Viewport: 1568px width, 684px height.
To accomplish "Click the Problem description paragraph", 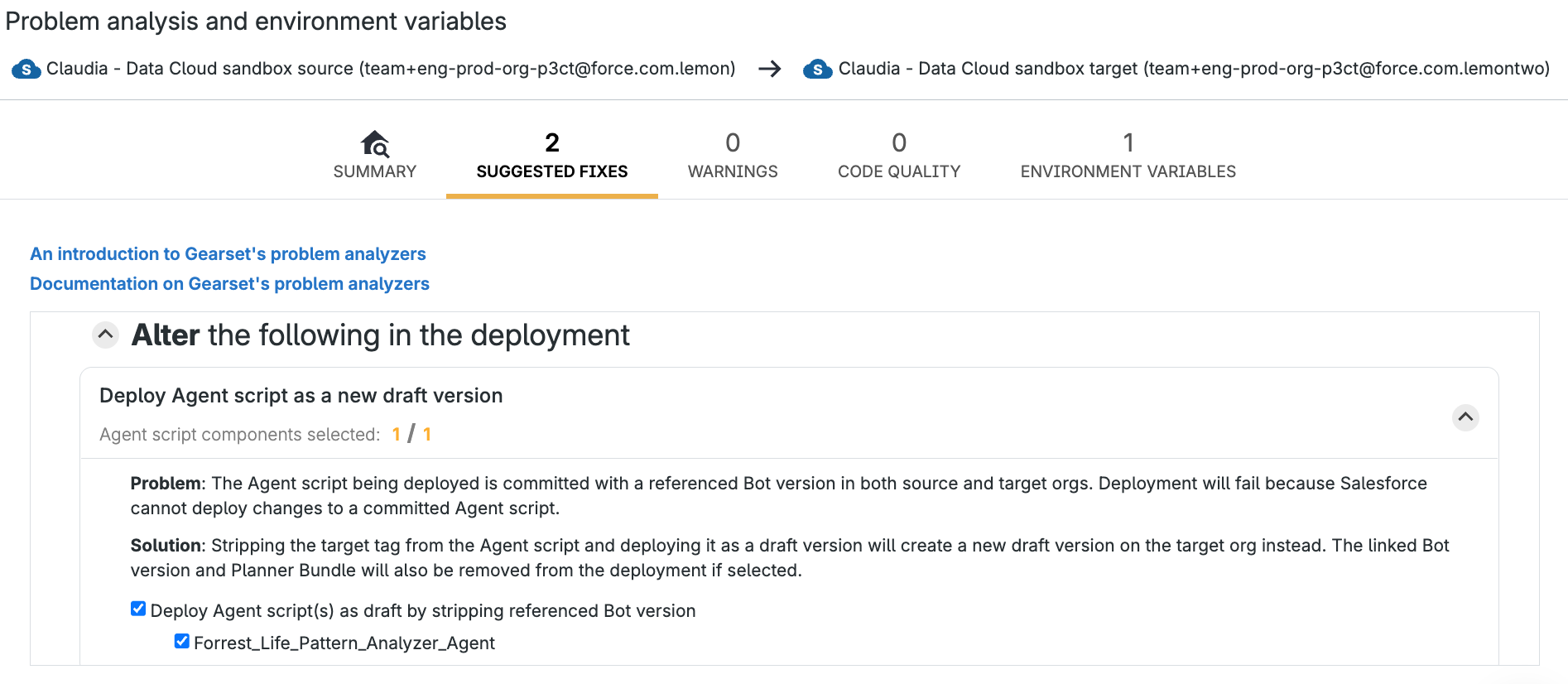I will (x=779, y=496).
